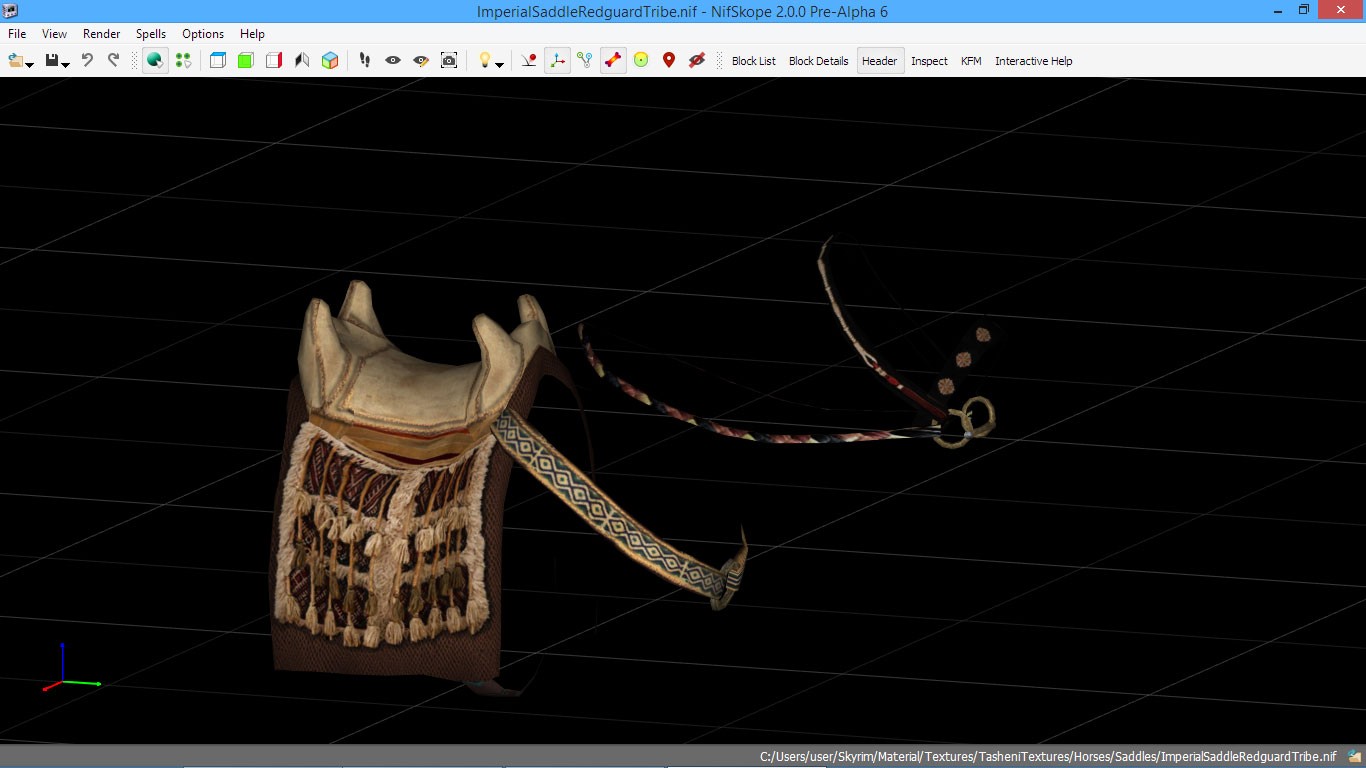The width and height of the screenshot is (1366, 768).
Task: Open the Interactive Help button
Action: (x=1033, y=61)
